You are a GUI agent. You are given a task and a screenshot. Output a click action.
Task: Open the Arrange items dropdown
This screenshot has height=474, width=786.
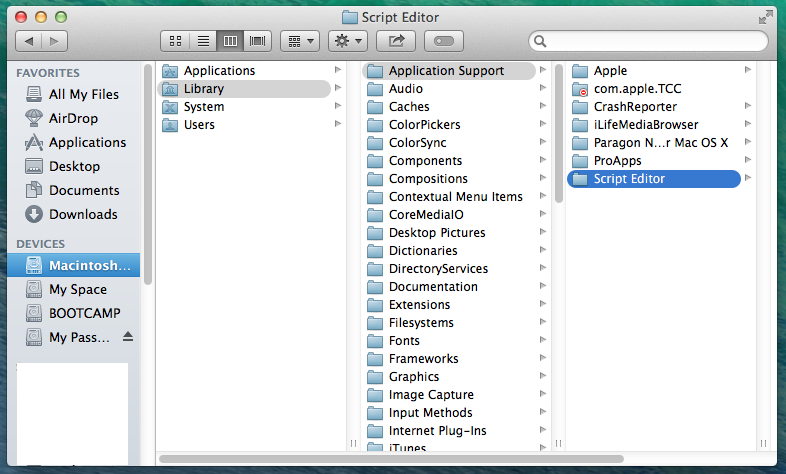300,41
